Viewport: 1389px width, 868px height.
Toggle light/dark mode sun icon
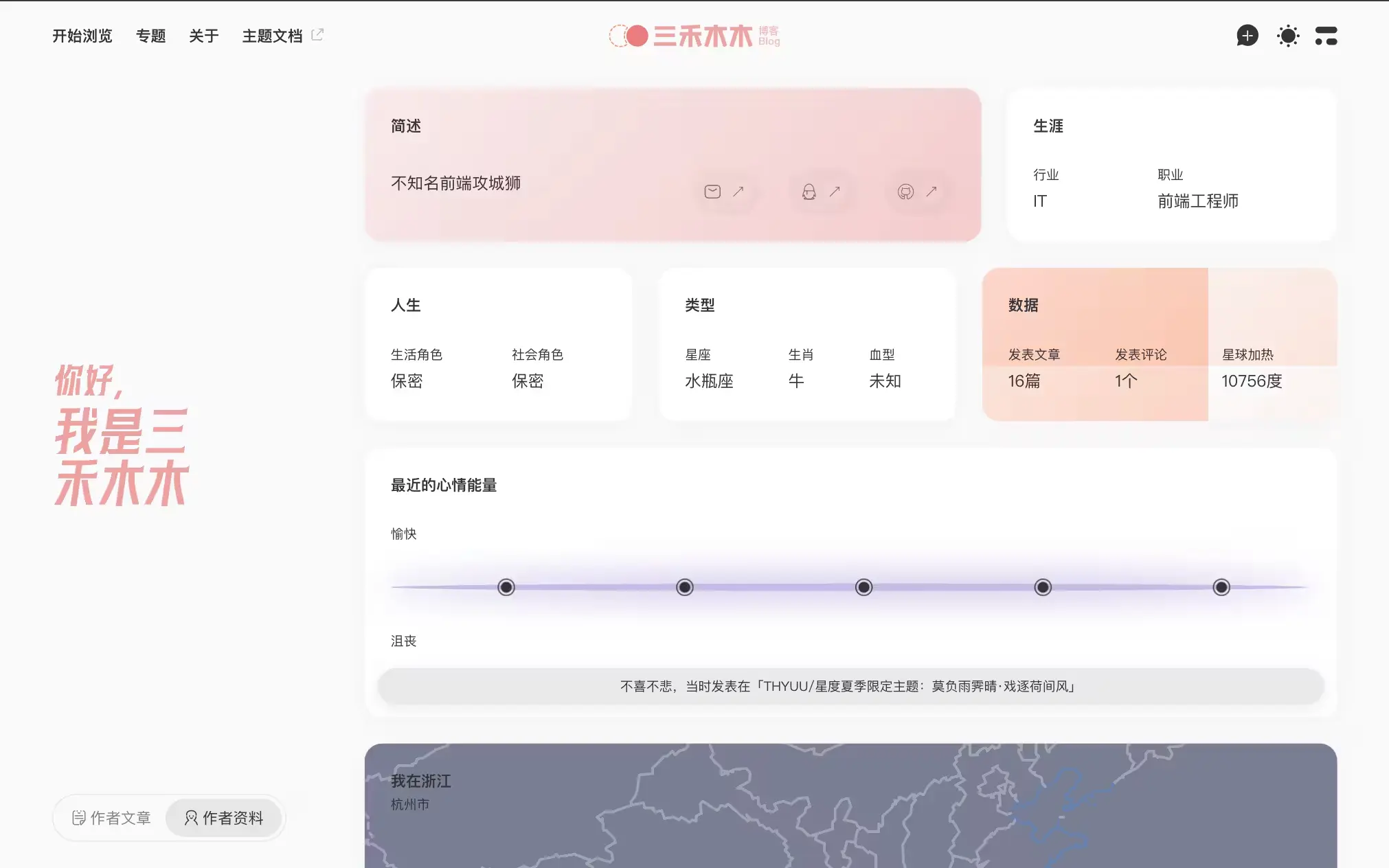coord(1287,36)
